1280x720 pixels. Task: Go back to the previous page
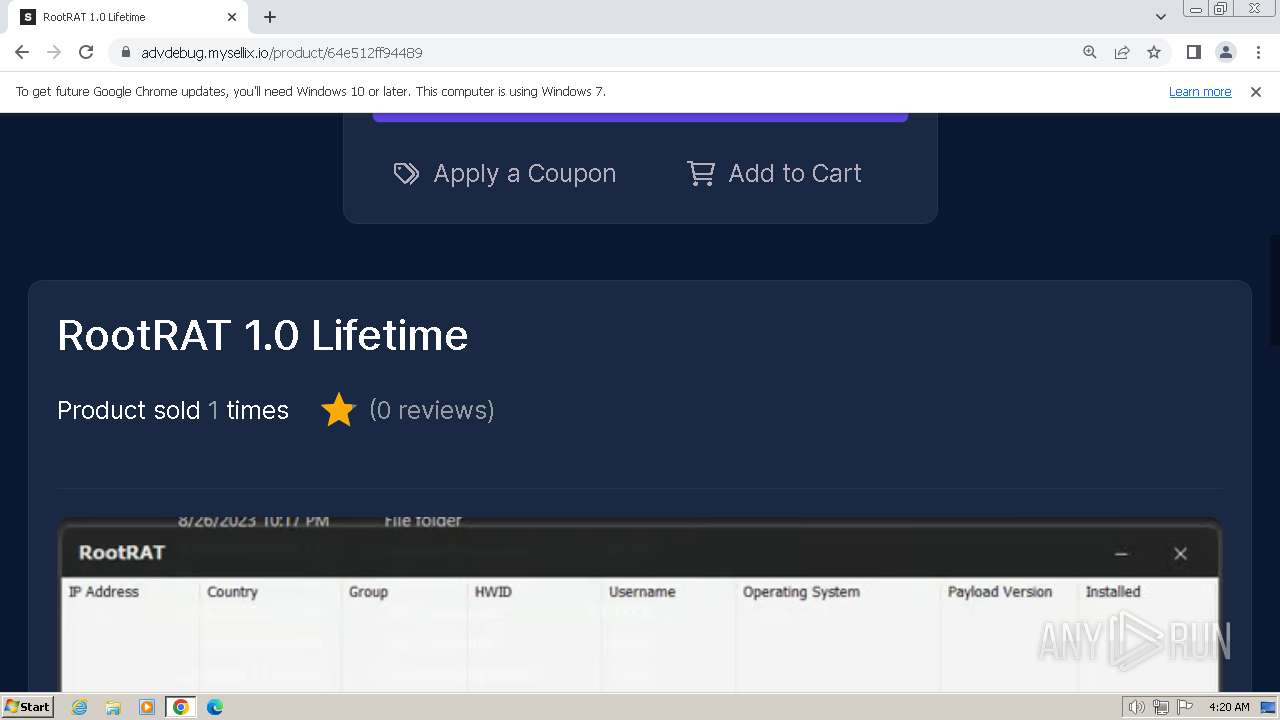pos(22,52)
